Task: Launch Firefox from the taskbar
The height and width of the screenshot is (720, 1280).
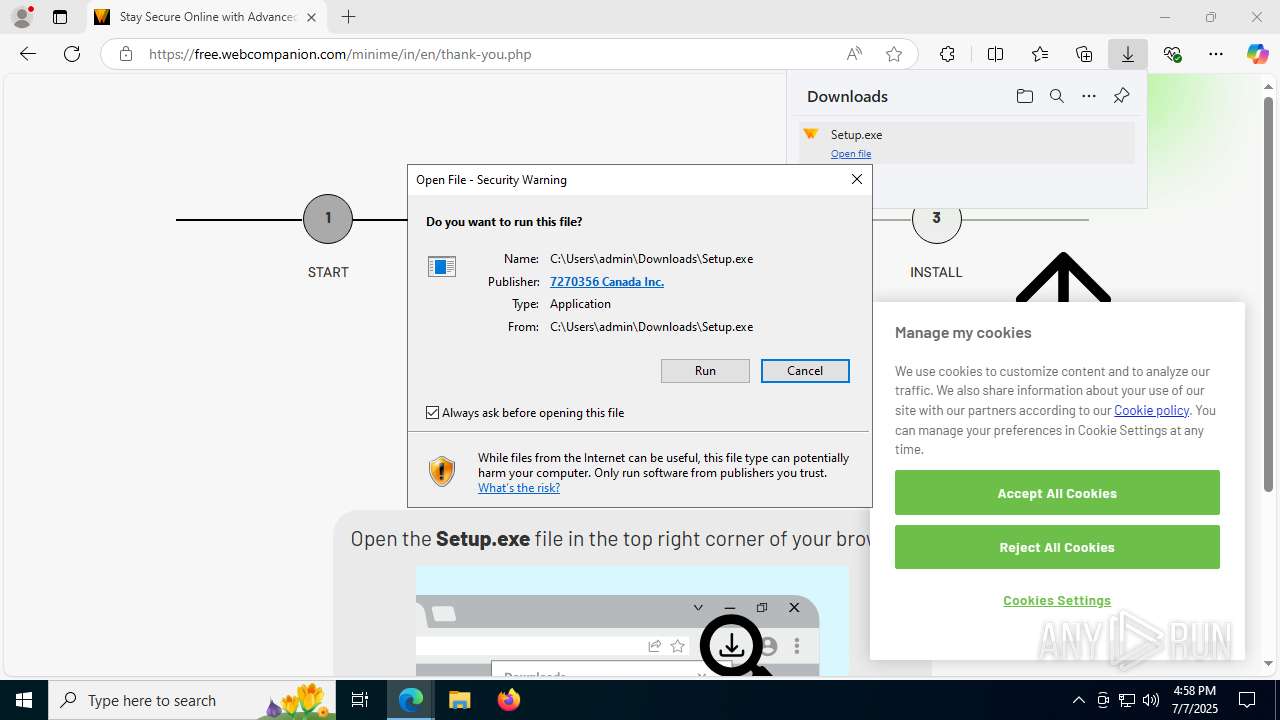Action: click(508, 700)
